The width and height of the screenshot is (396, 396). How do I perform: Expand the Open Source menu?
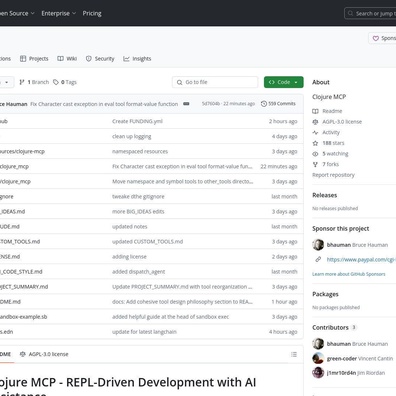click(17, 13)
